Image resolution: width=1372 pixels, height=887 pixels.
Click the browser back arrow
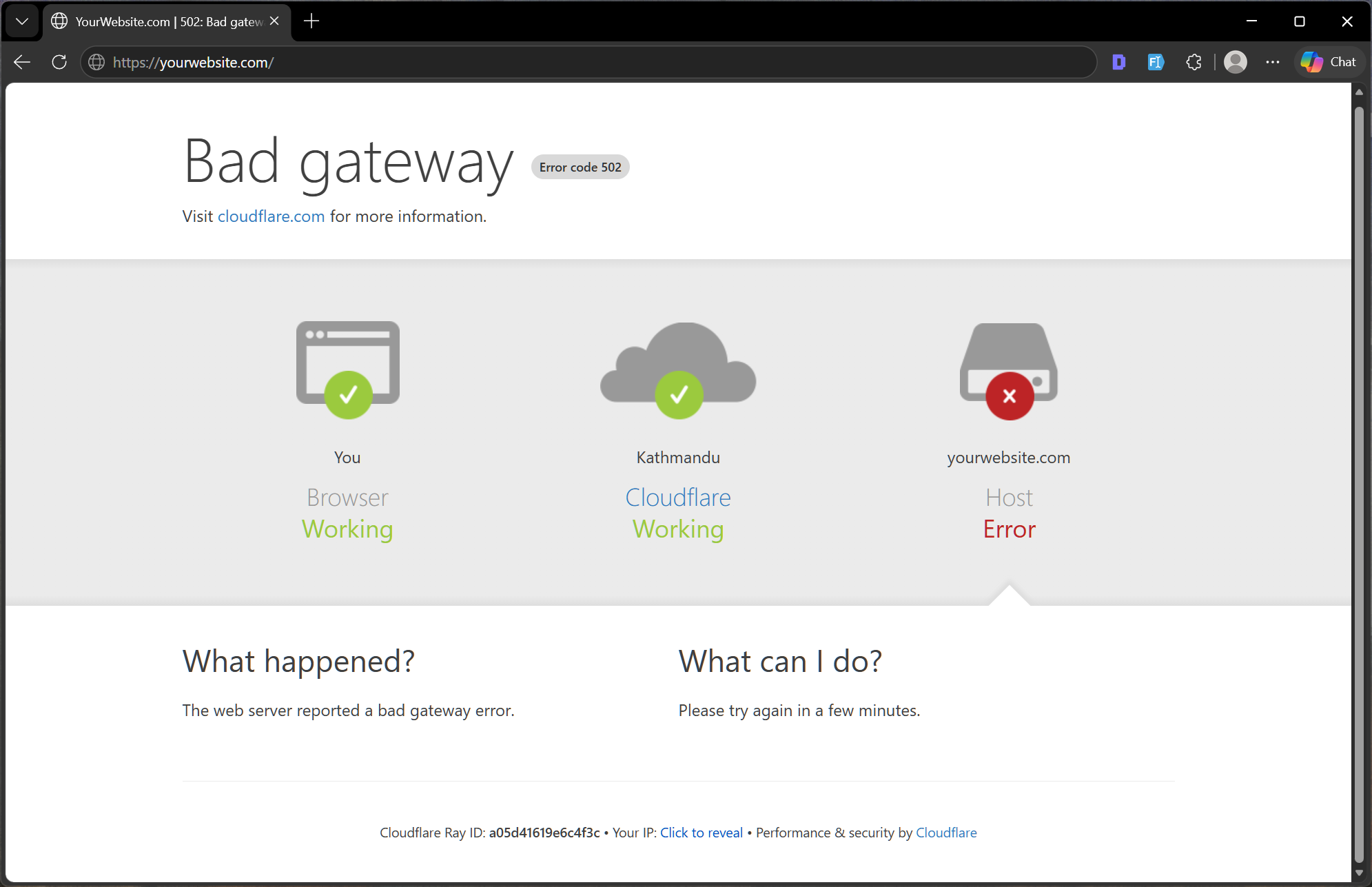[x=22, y=62]
